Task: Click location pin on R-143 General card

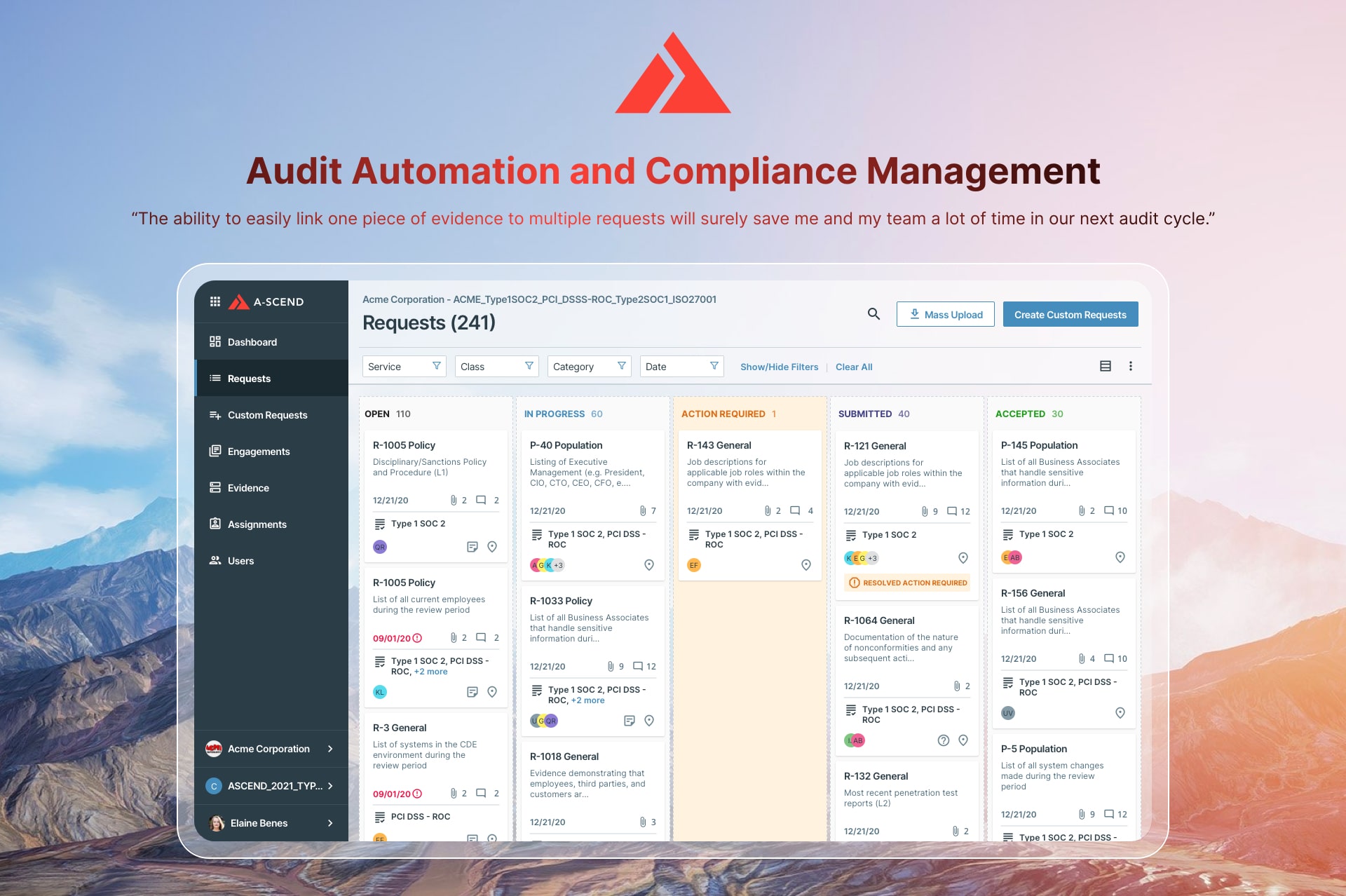Action: 806,565
